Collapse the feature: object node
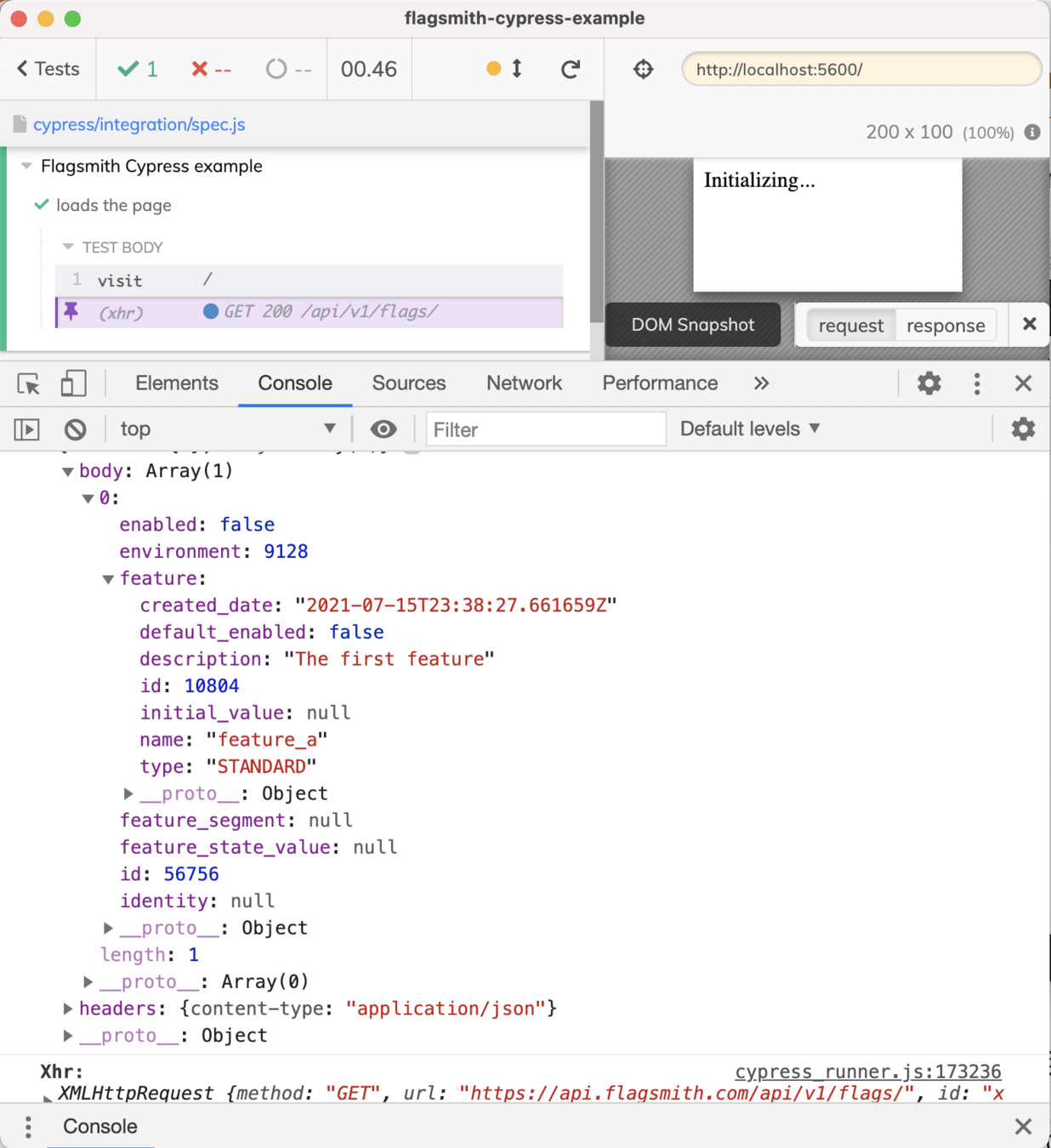1051x1148 pixels. [108, 579]
